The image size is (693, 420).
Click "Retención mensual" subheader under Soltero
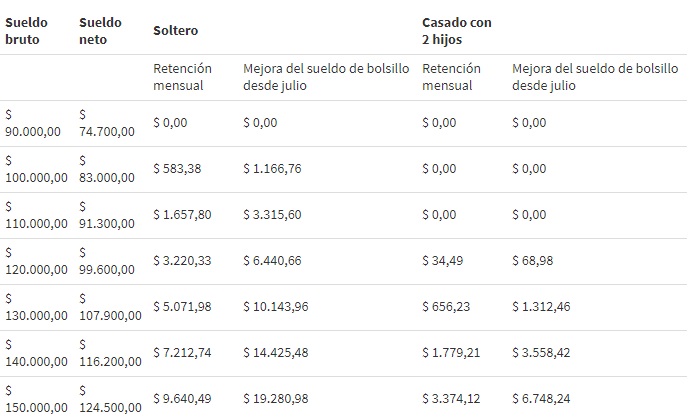(x=183, y=77)
